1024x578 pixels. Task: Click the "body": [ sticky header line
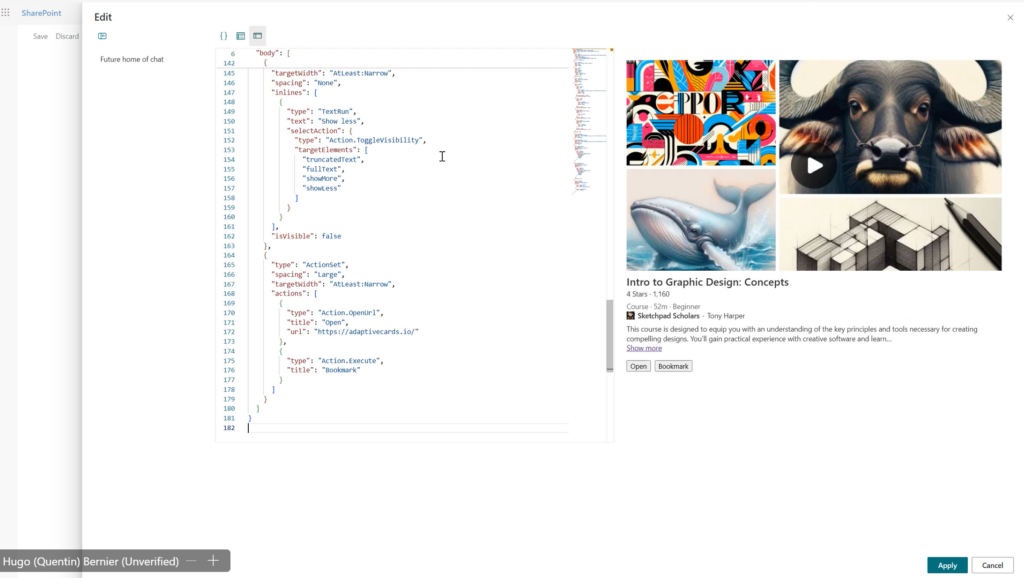[273, 53]
